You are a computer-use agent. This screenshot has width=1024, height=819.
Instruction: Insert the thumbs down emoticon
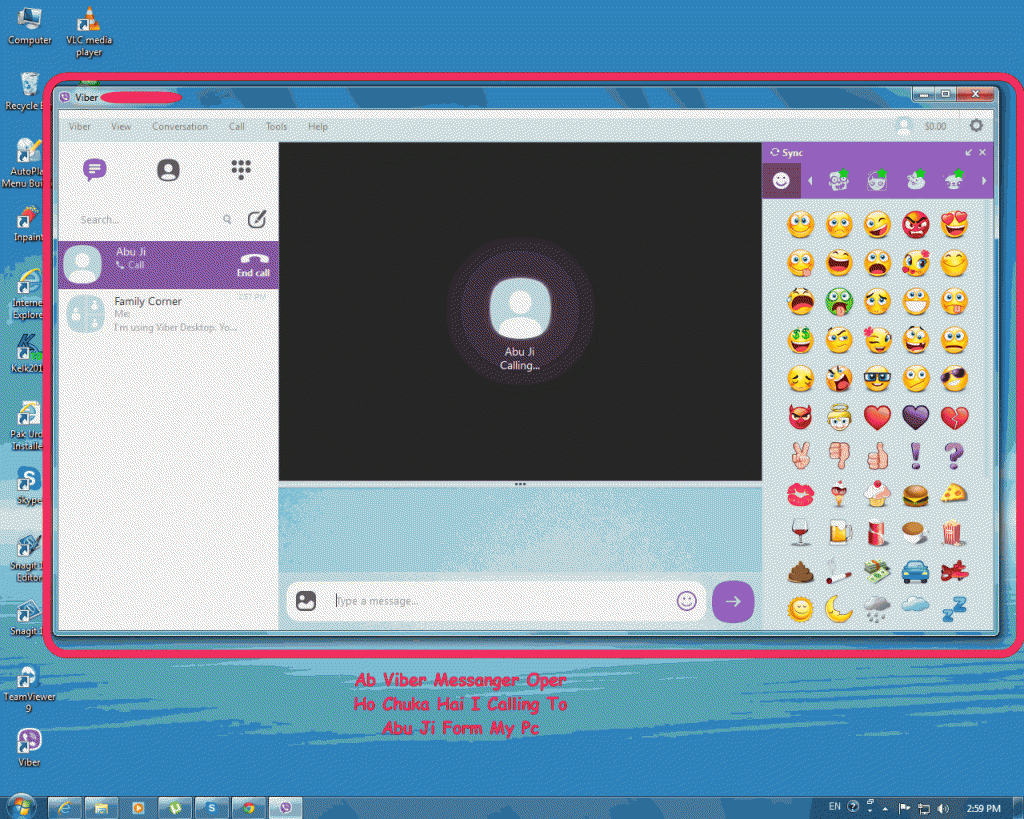pyautogui.click(x=839, y=456)
